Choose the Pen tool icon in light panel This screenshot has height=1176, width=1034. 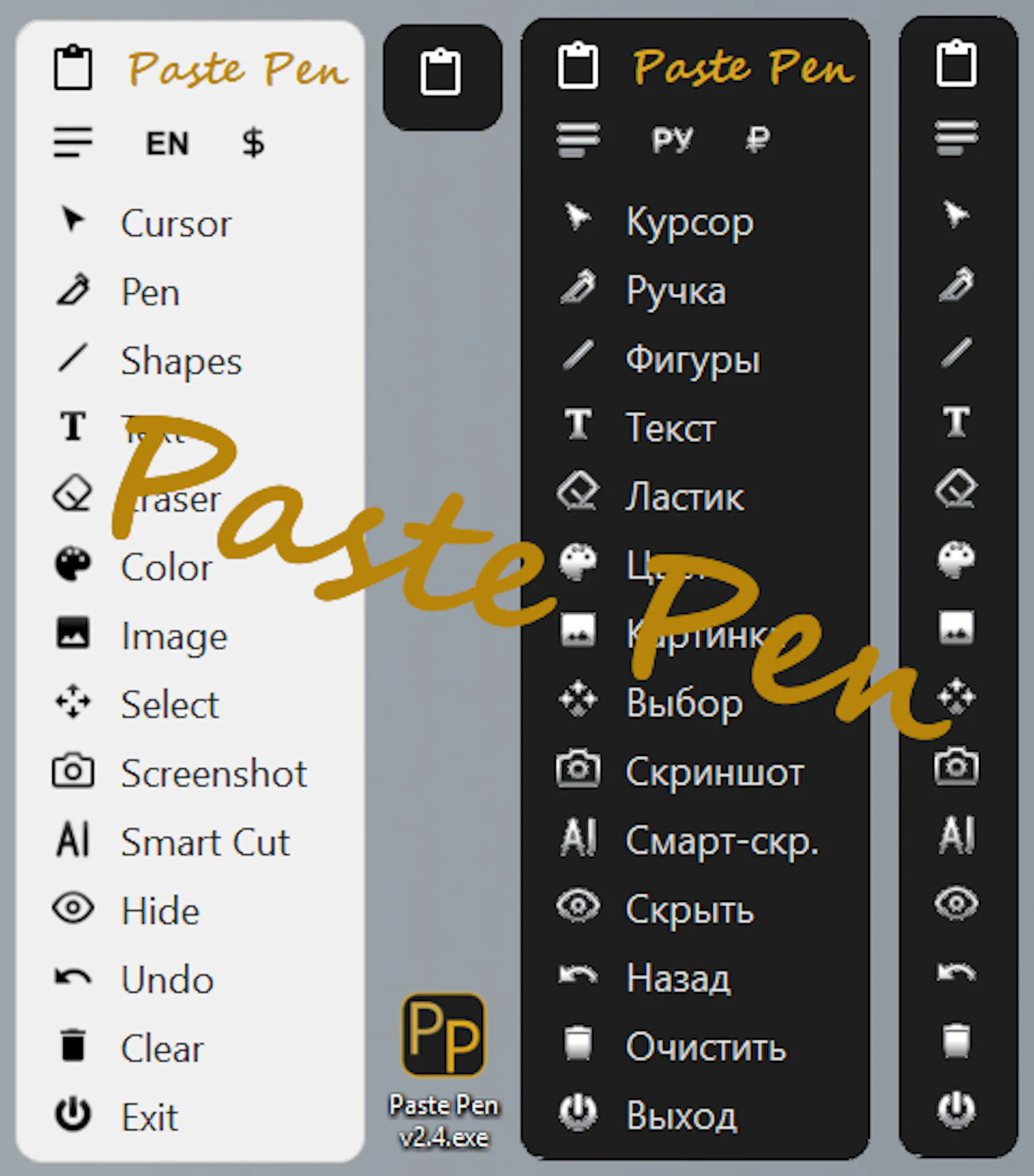coord(72,289)
